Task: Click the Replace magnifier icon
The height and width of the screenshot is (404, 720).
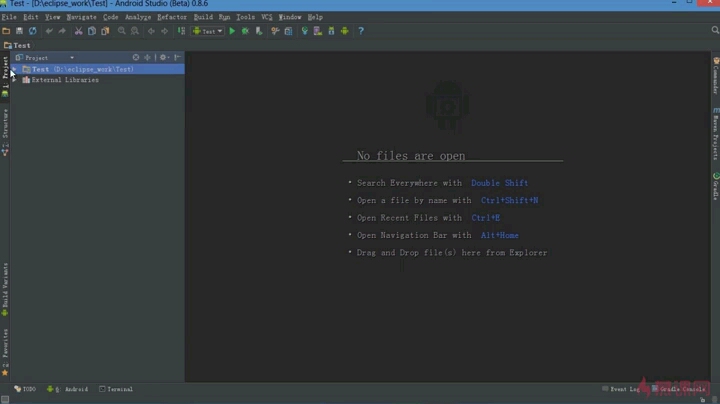Action: 135,31
